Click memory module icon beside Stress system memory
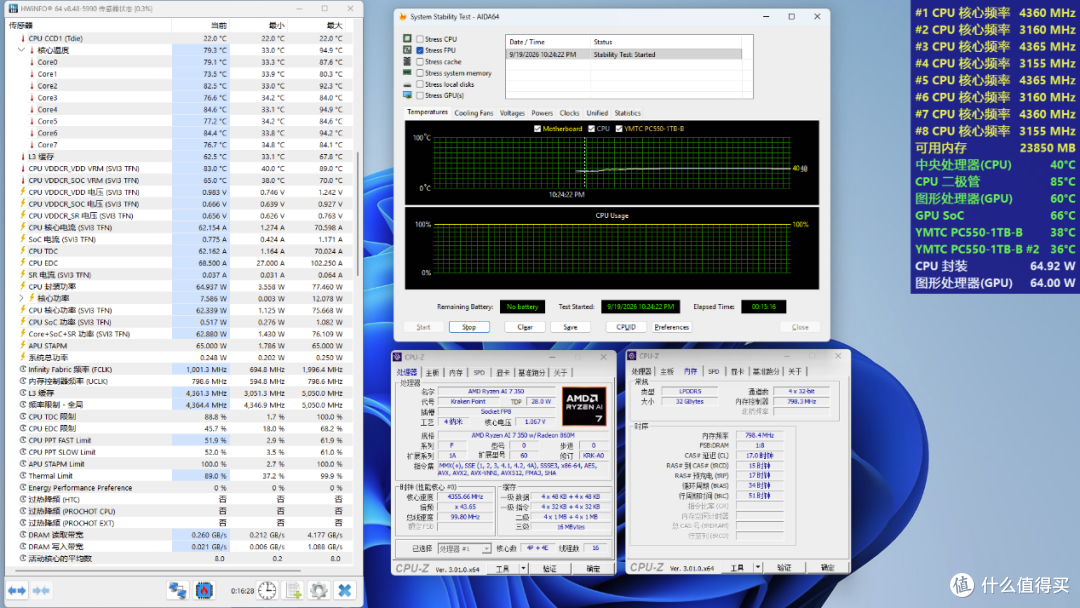This screenshot has height=608, width=1080. (408, 72)
